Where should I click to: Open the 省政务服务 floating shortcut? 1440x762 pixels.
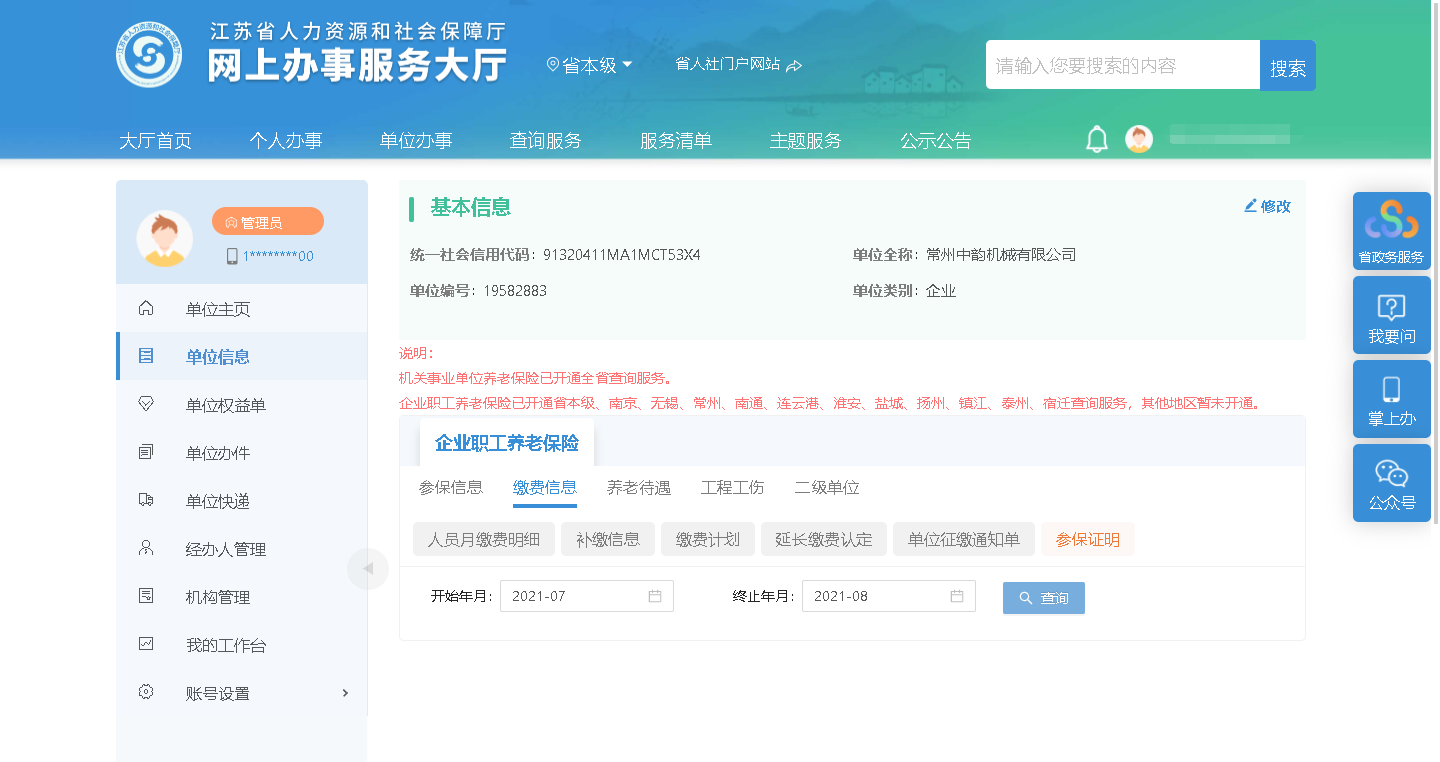pyautogui.click(x=1391, y=231)
